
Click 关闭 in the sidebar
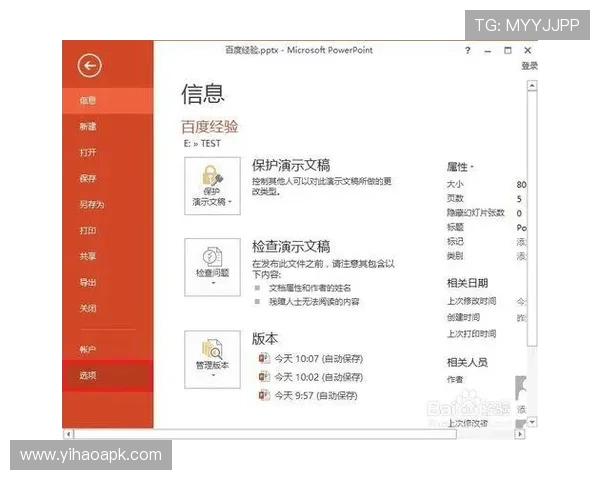pyautogui.click(x=108, y=308)
